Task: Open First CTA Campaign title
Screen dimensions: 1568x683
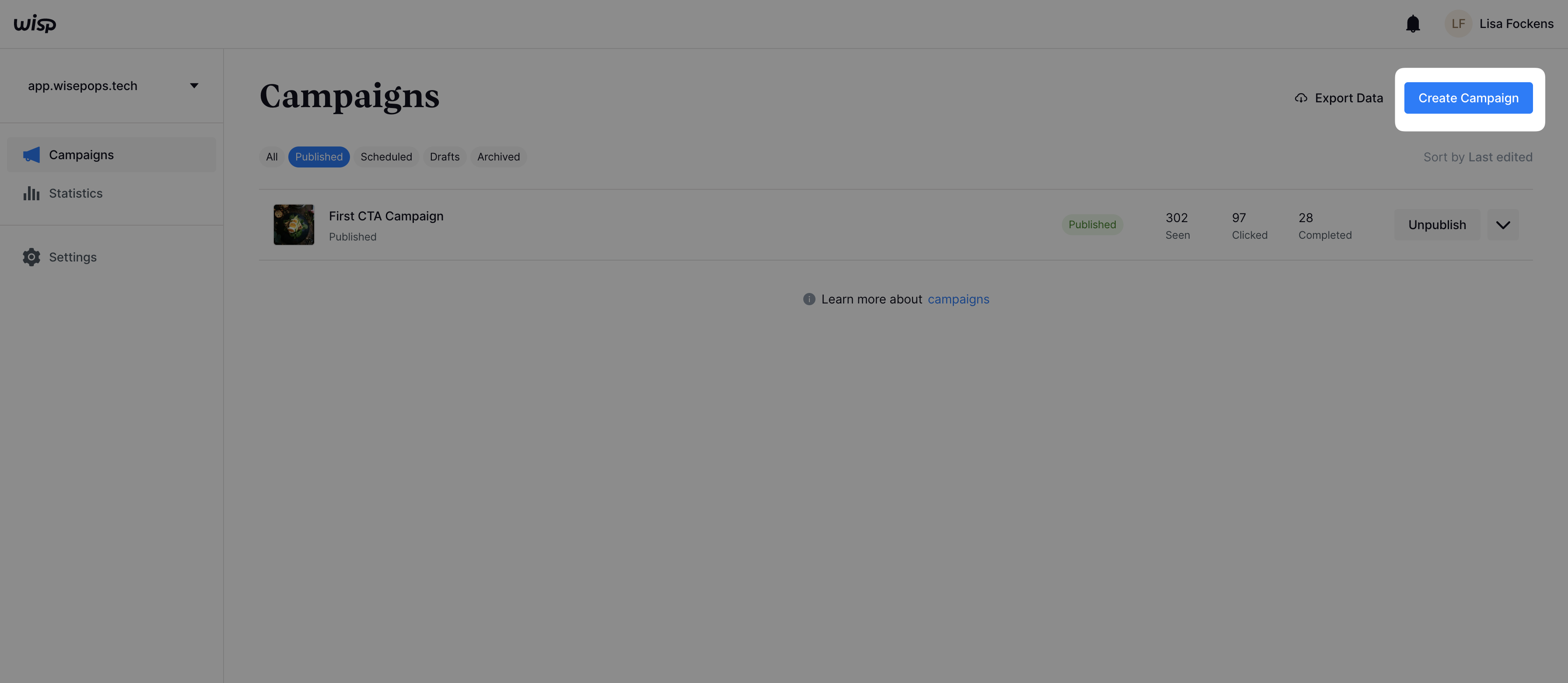Action: [x=386, y=216]
